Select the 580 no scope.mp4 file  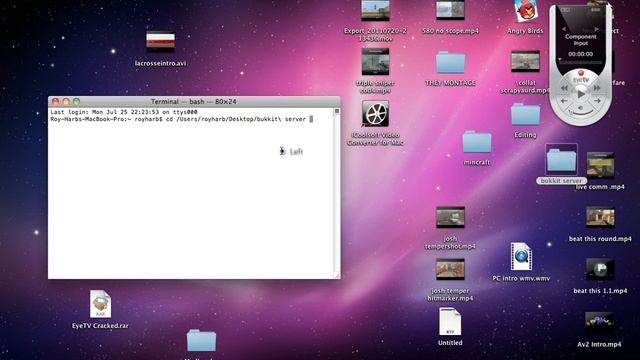(450, 11)
